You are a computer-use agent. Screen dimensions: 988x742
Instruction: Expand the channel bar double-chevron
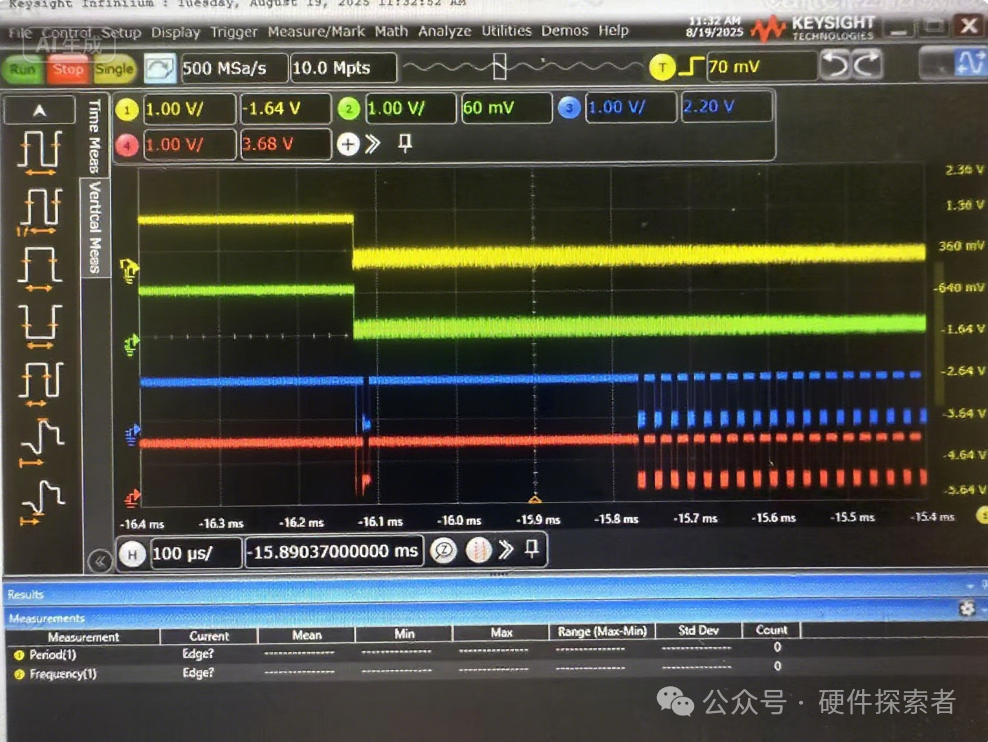pyautogui.click(x=373, y=144)
